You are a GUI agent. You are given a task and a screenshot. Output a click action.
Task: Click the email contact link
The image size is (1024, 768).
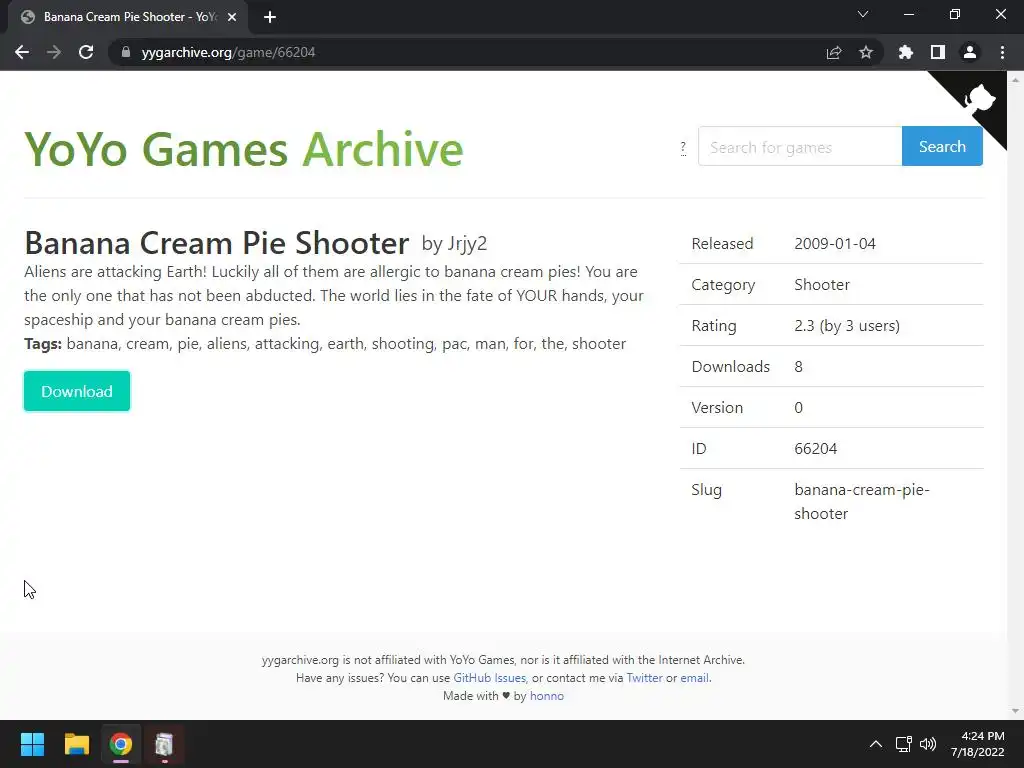pyautogui.click(x=695, y=678)
